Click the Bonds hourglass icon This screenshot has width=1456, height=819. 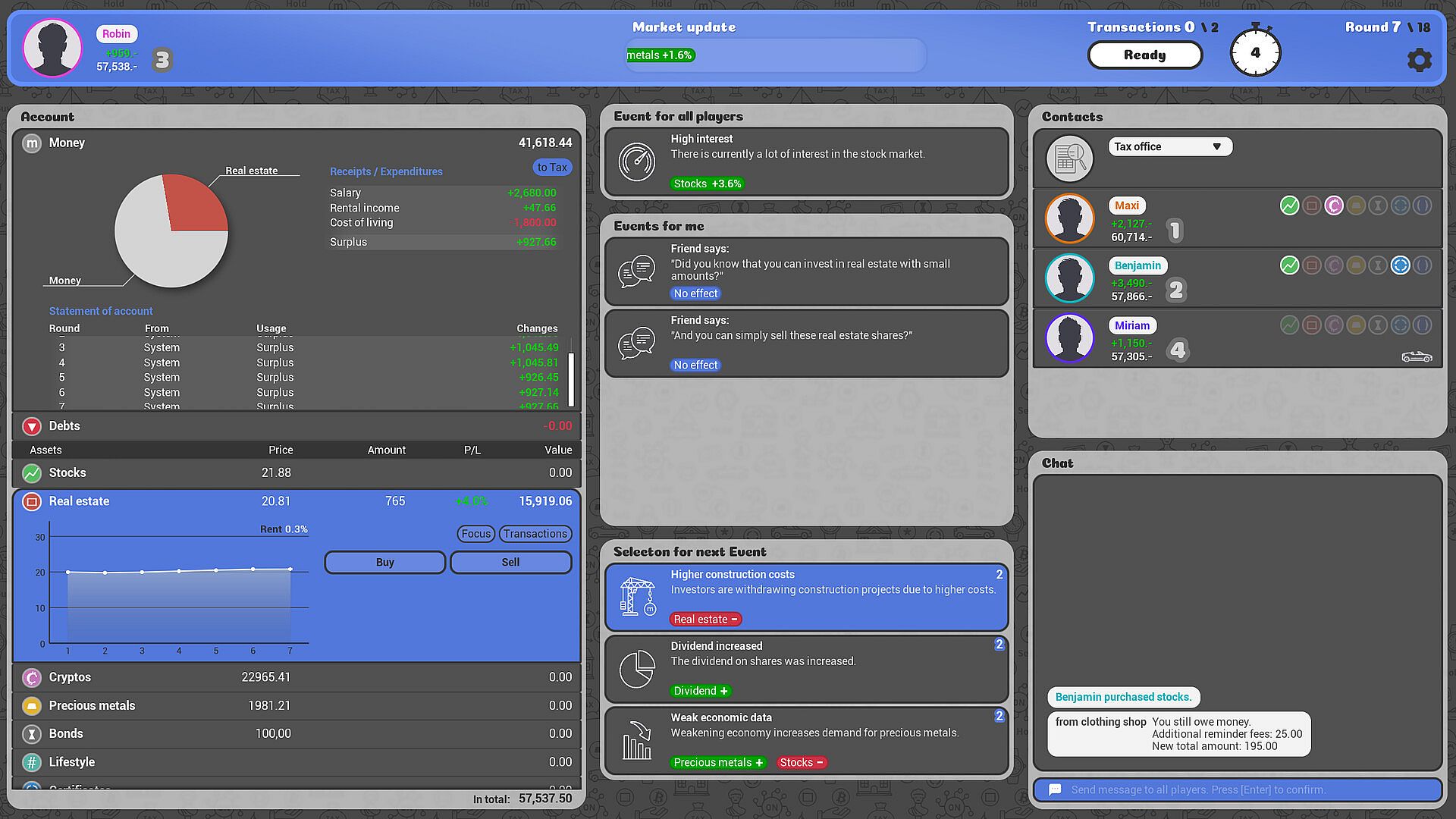(31, 734)
